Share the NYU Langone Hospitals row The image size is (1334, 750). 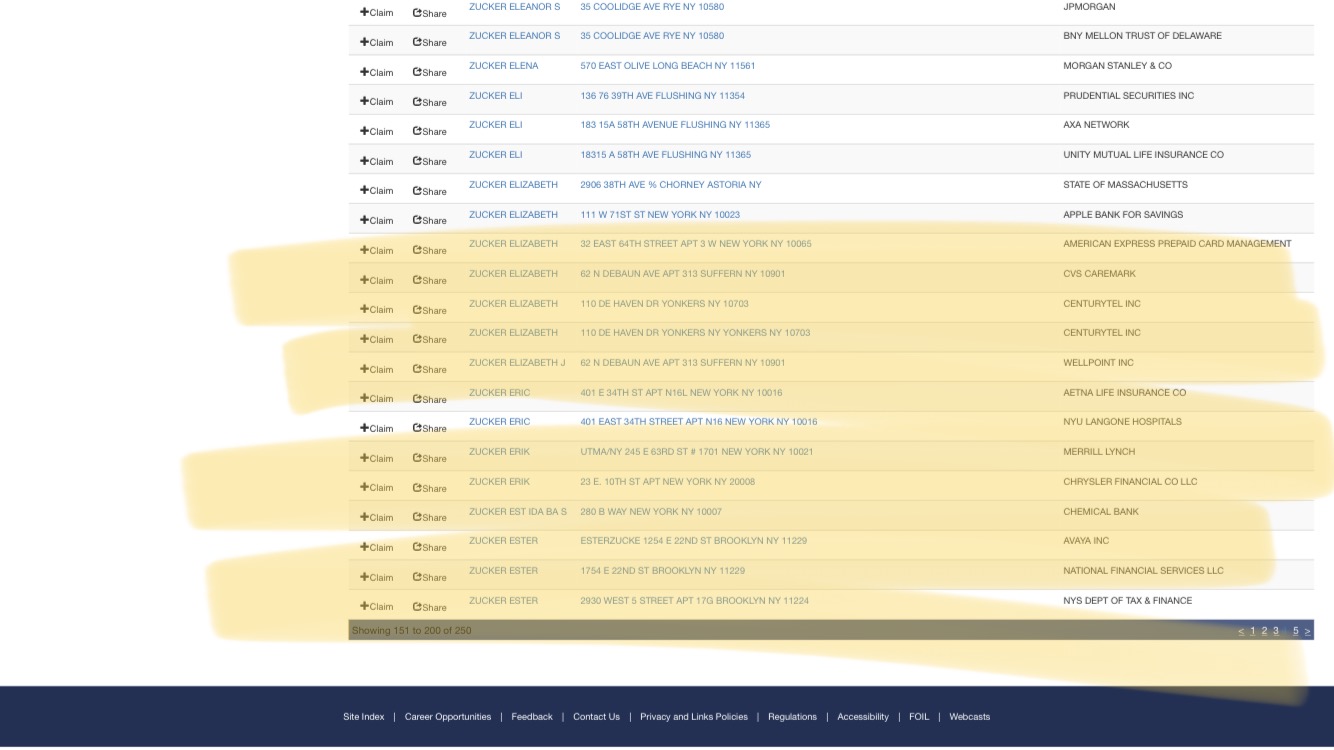click(430, 428)
